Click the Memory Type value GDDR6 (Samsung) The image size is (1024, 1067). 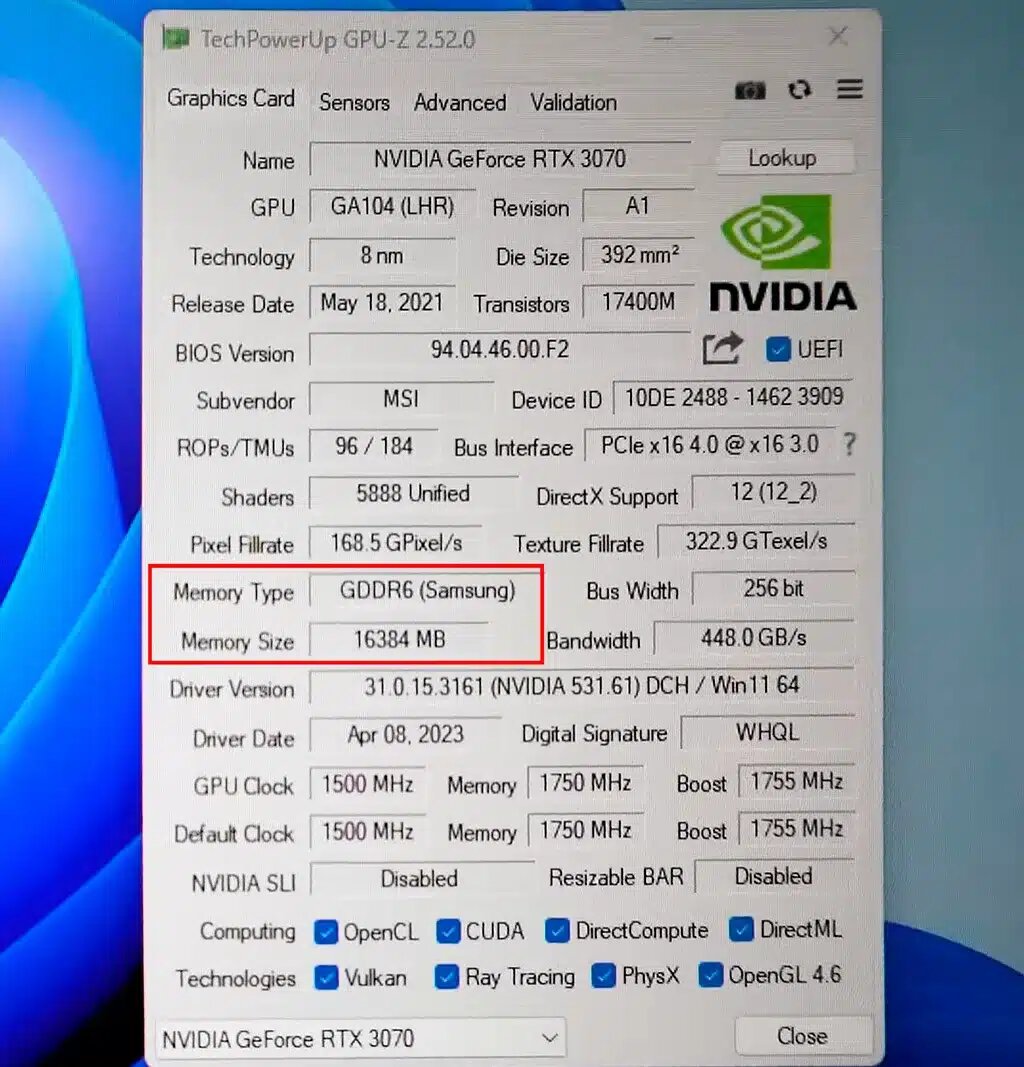[427, 590]
